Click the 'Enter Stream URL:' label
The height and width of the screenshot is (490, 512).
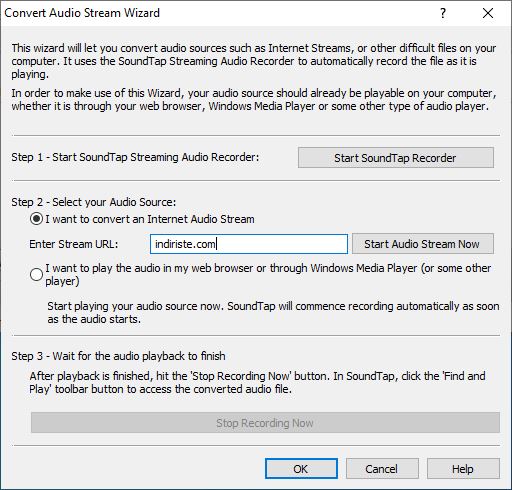(x=74, y=244)
